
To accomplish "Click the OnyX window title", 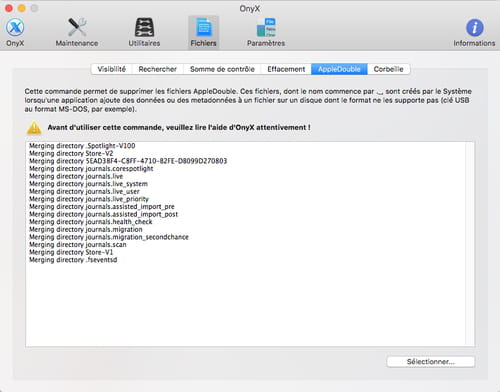I will point(250,8).
